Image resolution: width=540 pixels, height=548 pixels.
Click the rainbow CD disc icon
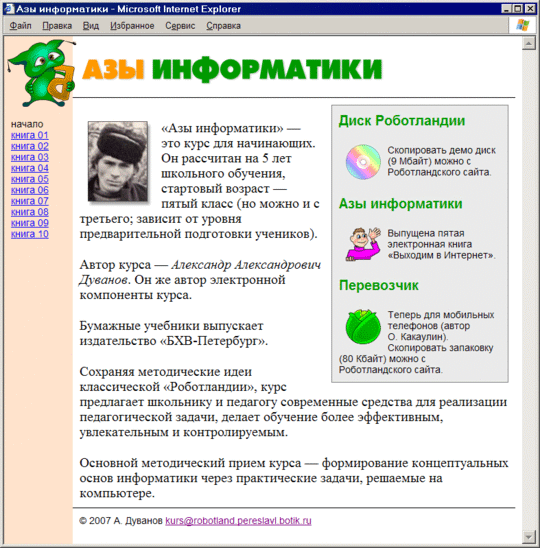(363, 162)
